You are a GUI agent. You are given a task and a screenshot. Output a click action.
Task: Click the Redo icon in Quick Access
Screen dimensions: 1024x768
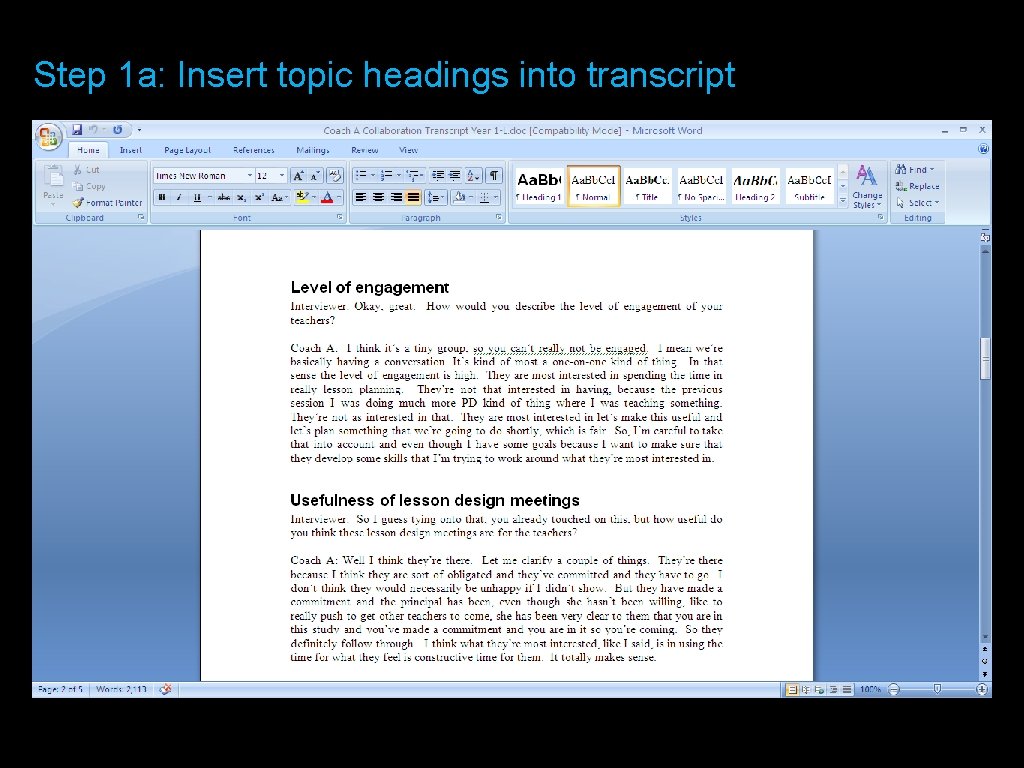(118, 130)
